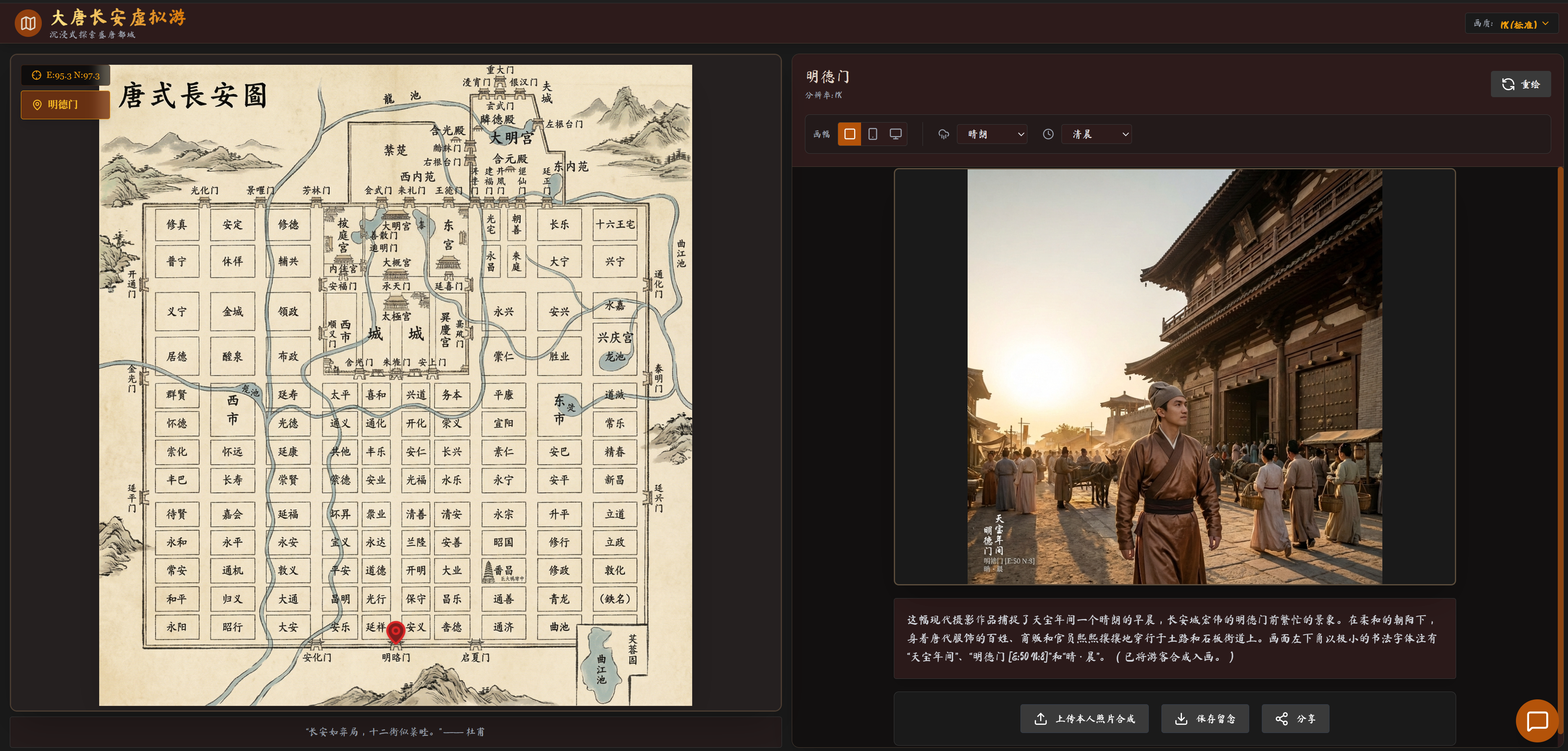Click the weather cloud-rain icon
Screen dimensions: 1568x751
pos(943,134)
